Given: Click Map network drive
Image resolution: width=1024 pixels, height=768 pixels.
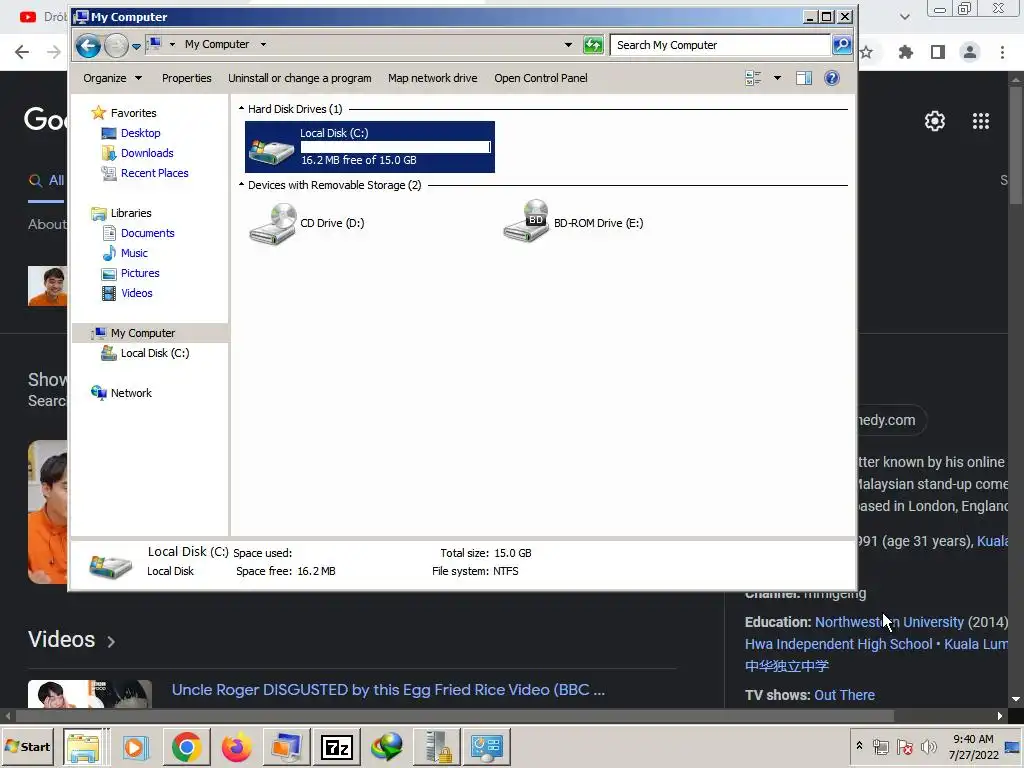Looking at the screenshot, I should pos(433,78).
